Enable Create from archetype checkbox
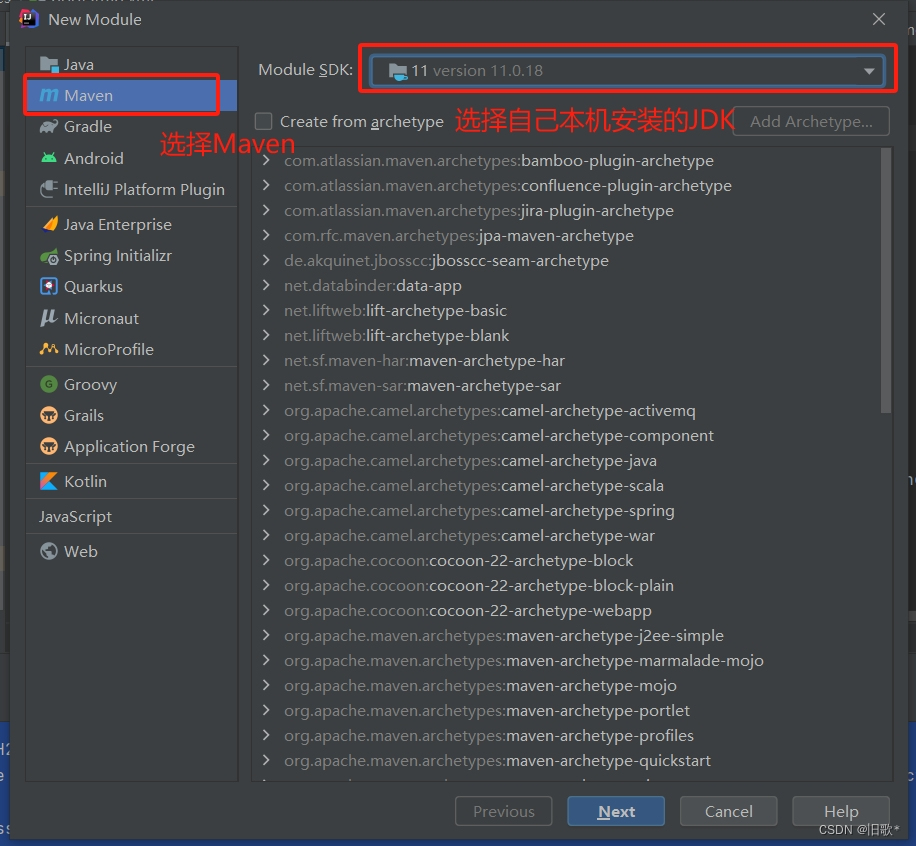 [263, 121]
